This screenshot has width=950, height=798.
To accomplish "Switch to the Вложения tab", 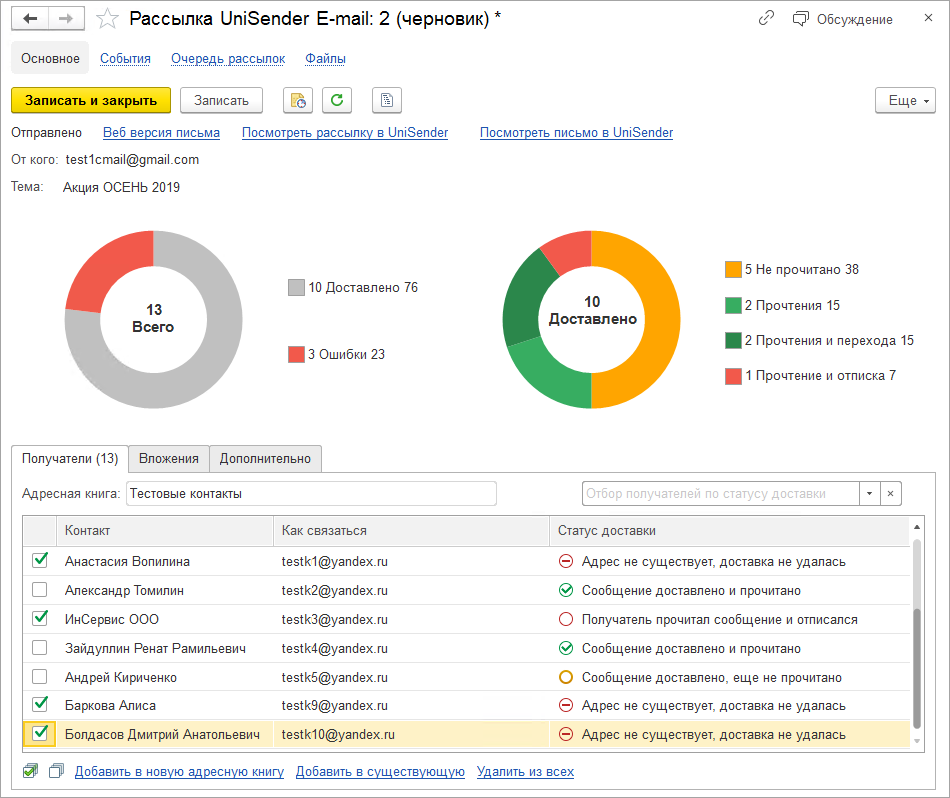I will pos(168,459).
